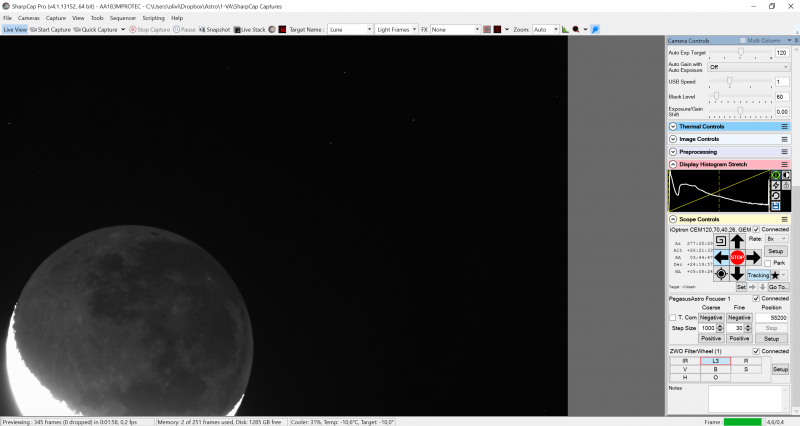Open the Sequencer menu
This screenshot has width=800, height=426.
point(122,18)
